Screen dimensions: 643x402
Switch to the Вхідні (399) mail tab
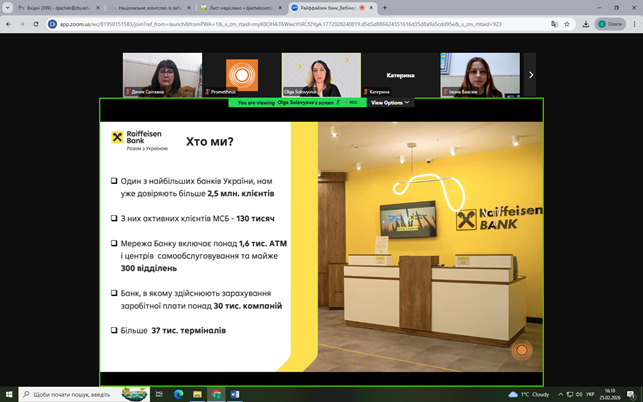[50, 7]
